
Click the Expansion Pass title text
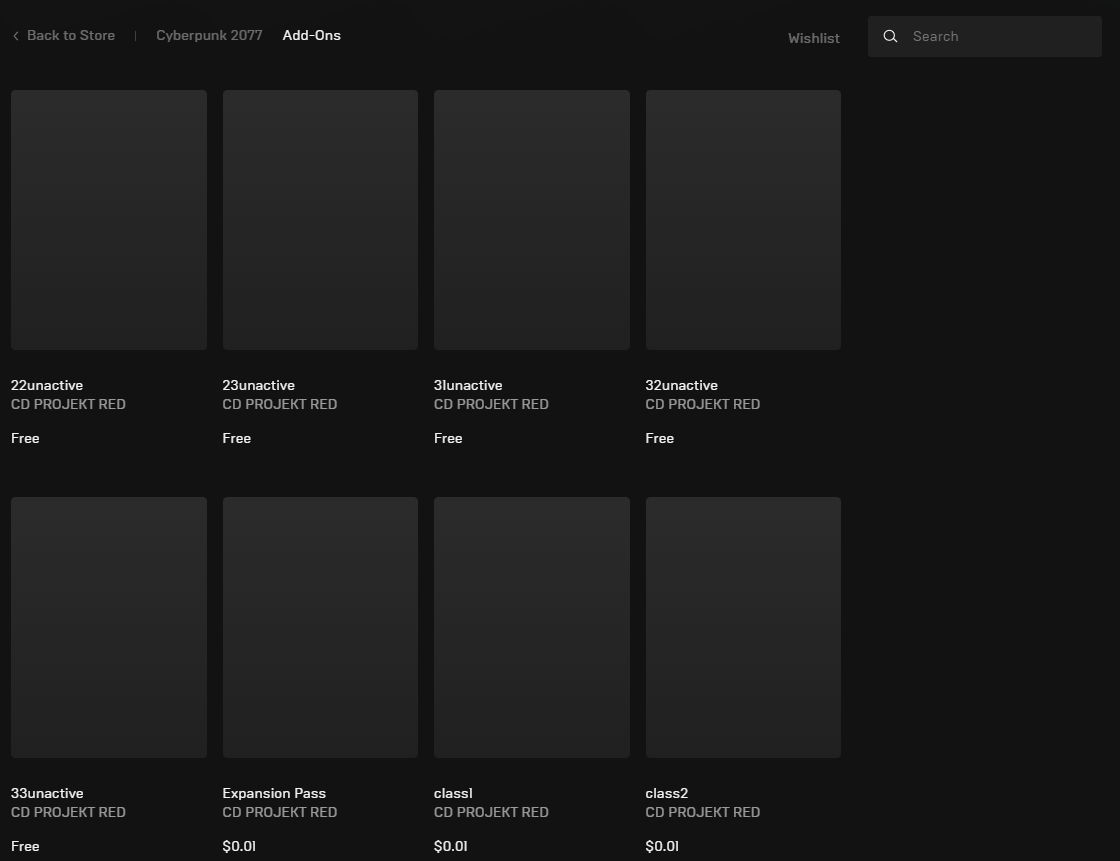tap(274, 793)
